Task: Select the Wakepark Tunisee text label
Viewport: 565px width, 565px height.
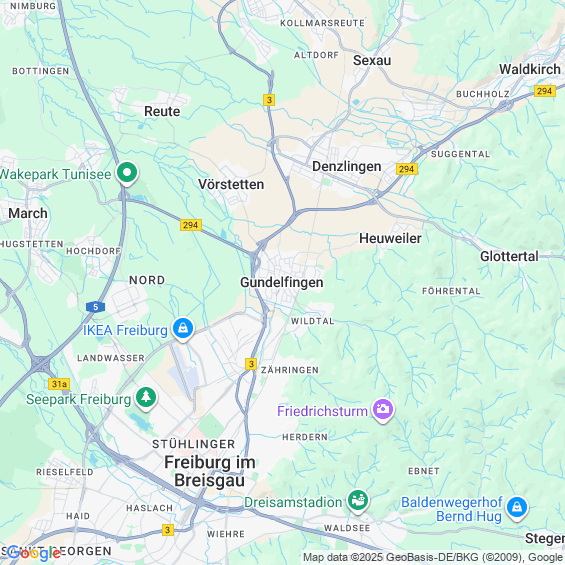Action: 55,174
